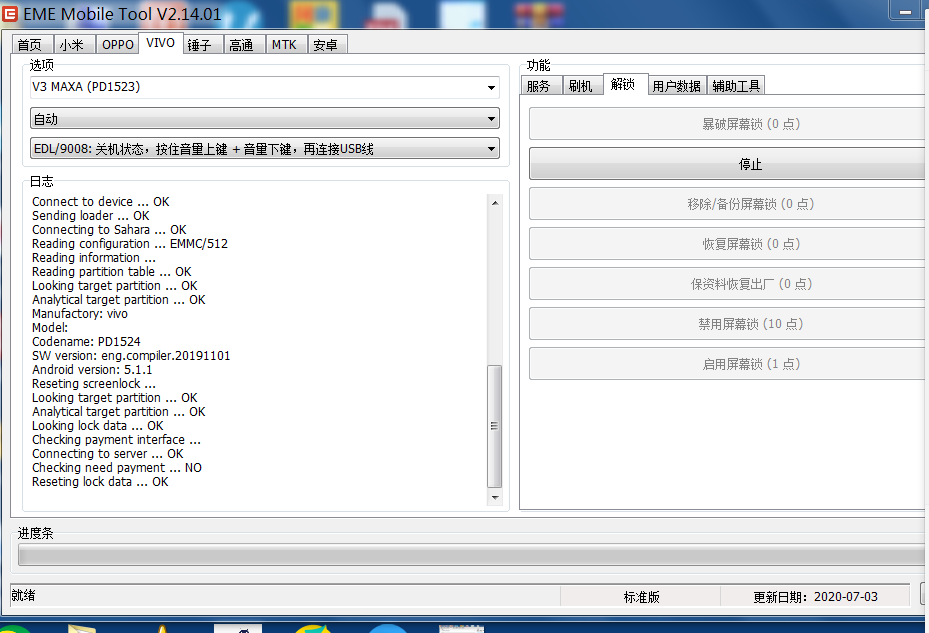Viewport: 929px width, 633px height.
Task: Open the 小米 tab
Action: (x=73, y=44)
